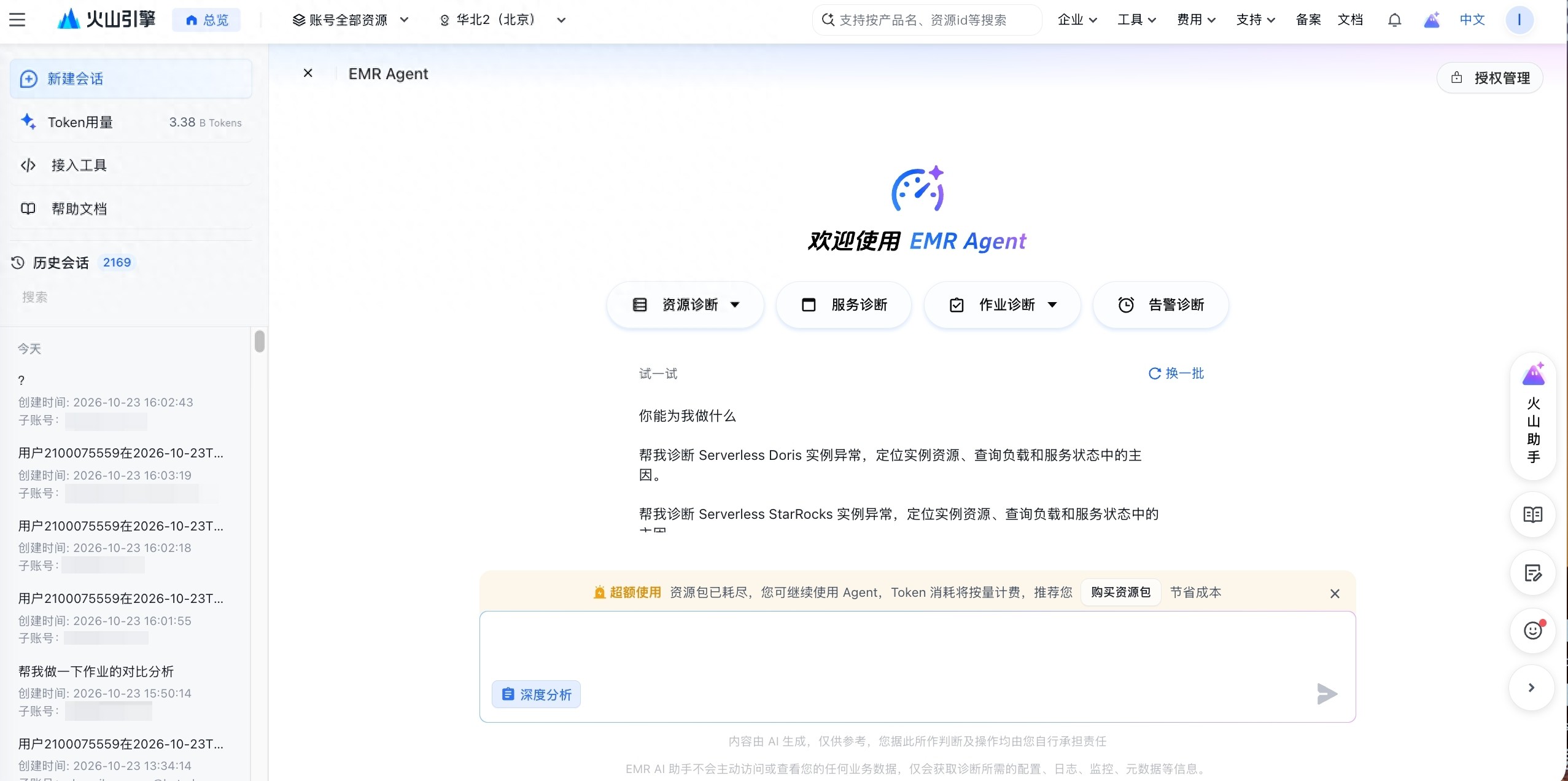Focus the history 搜索 field
1568x781 pixels.
(x=131, y=297)
